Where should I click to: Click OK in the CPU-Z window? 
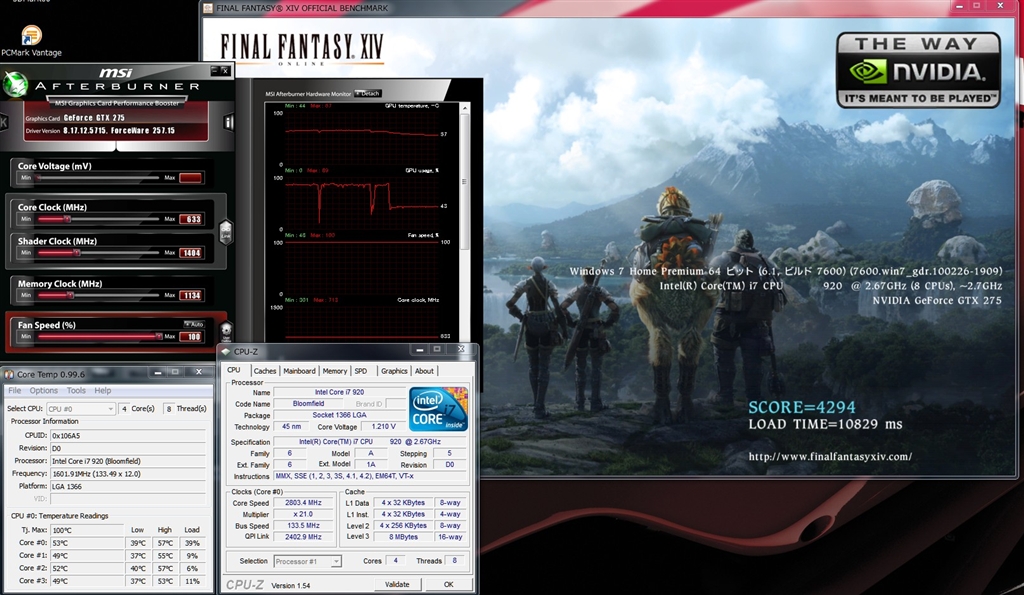click(x=448, y=585)
